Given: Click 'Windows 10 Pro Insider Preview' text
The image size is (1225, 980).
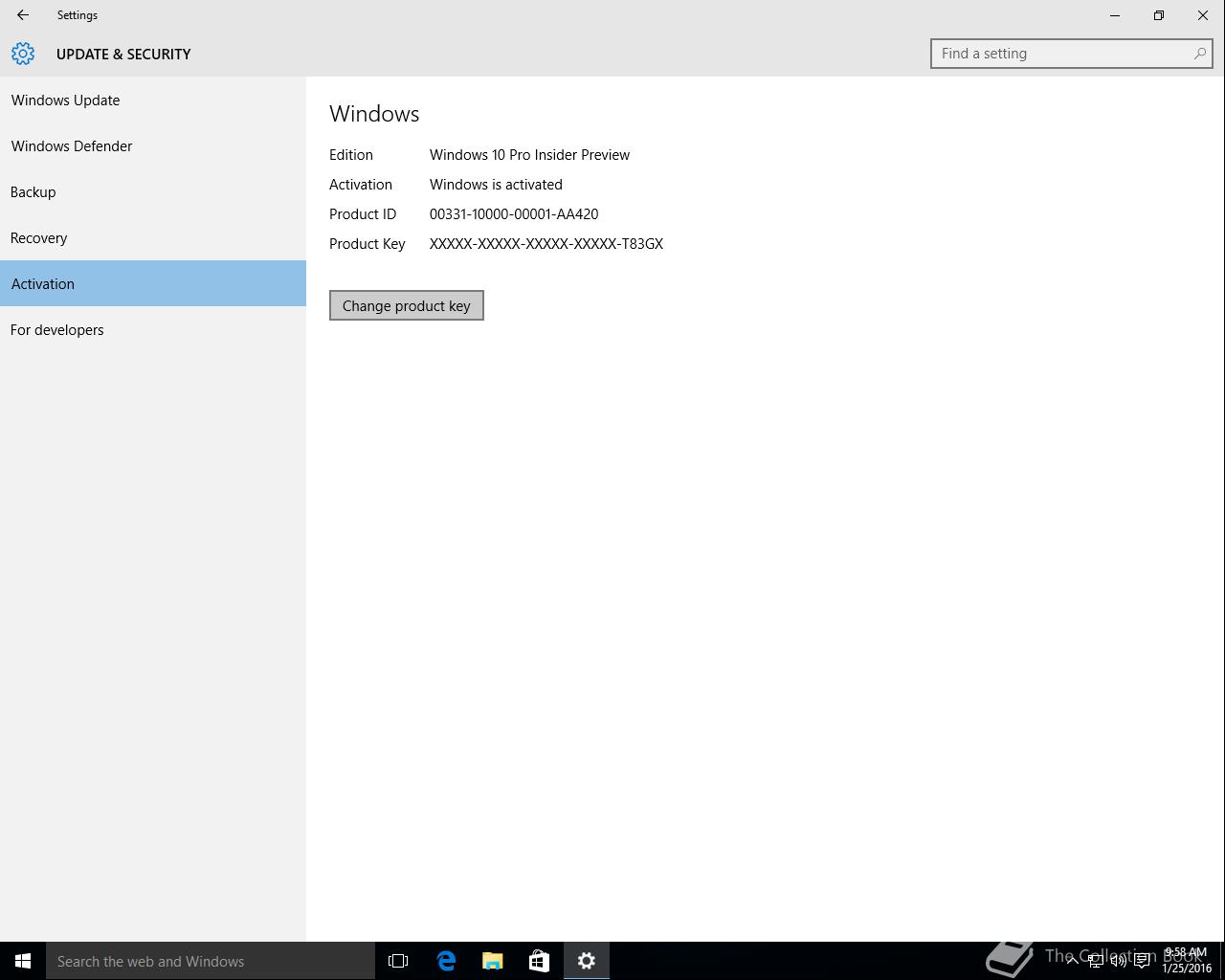Looking at the screenshot, I should point(529,155).
